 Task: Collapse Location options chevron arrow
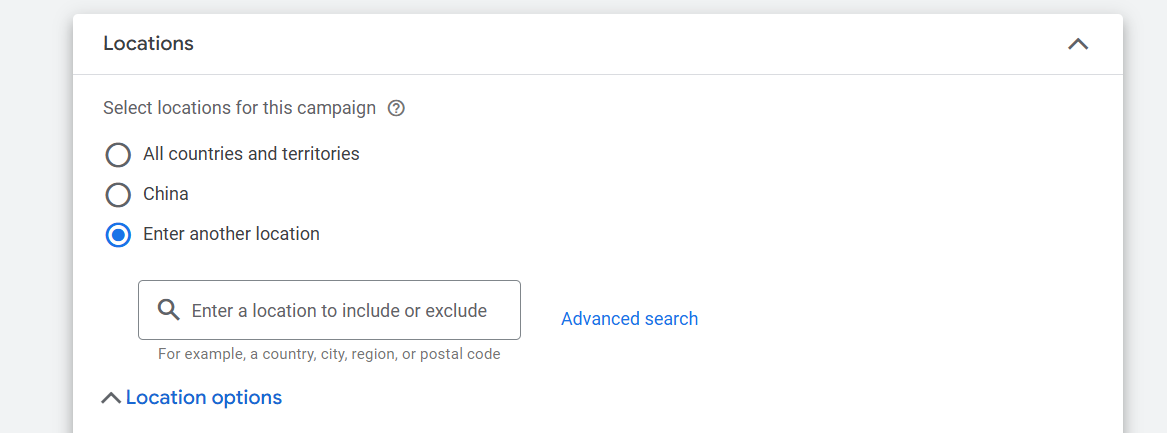coord(111,398)
